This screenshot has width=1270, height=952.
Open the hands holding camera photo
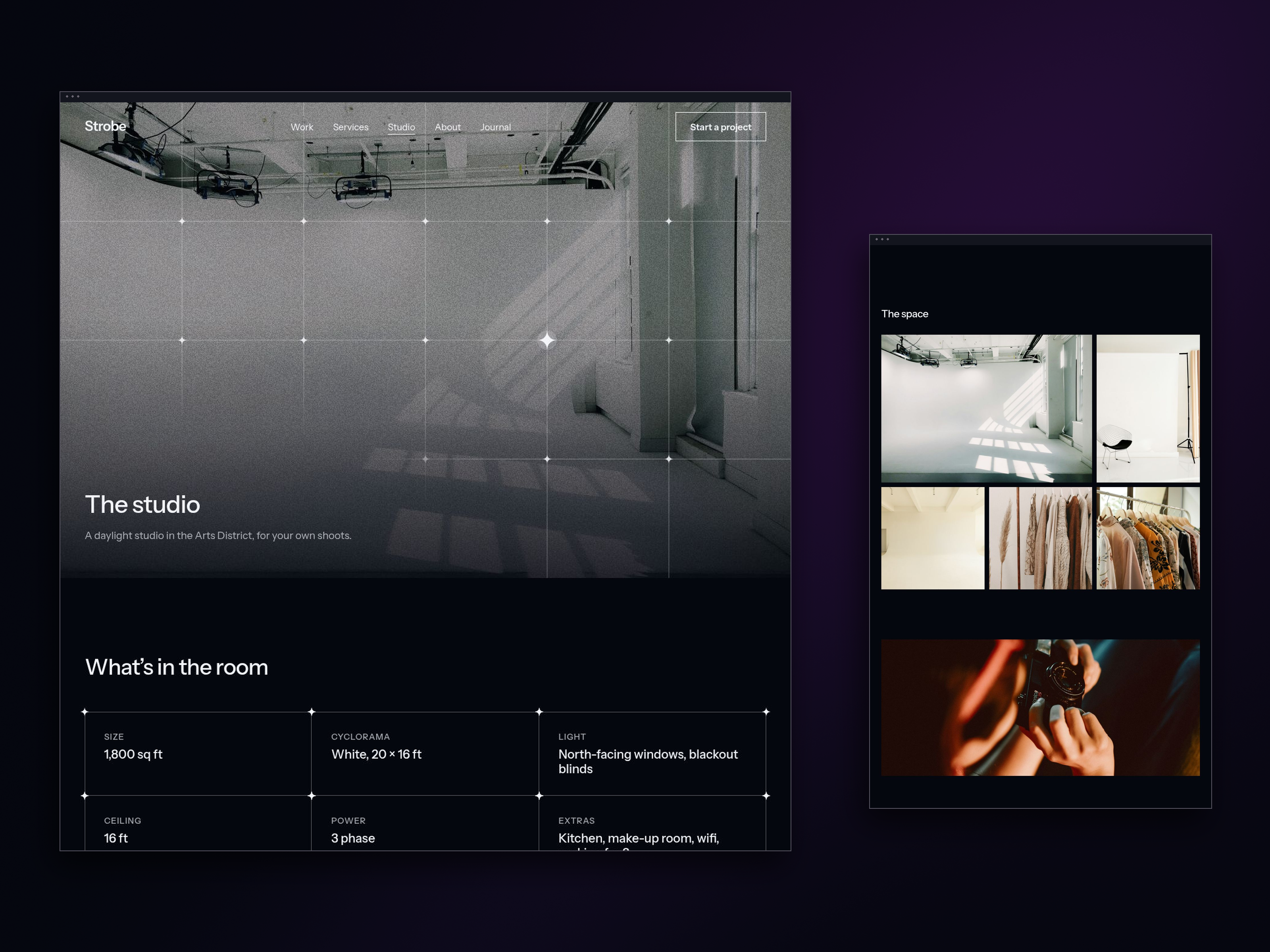[x=1040, y=708]
